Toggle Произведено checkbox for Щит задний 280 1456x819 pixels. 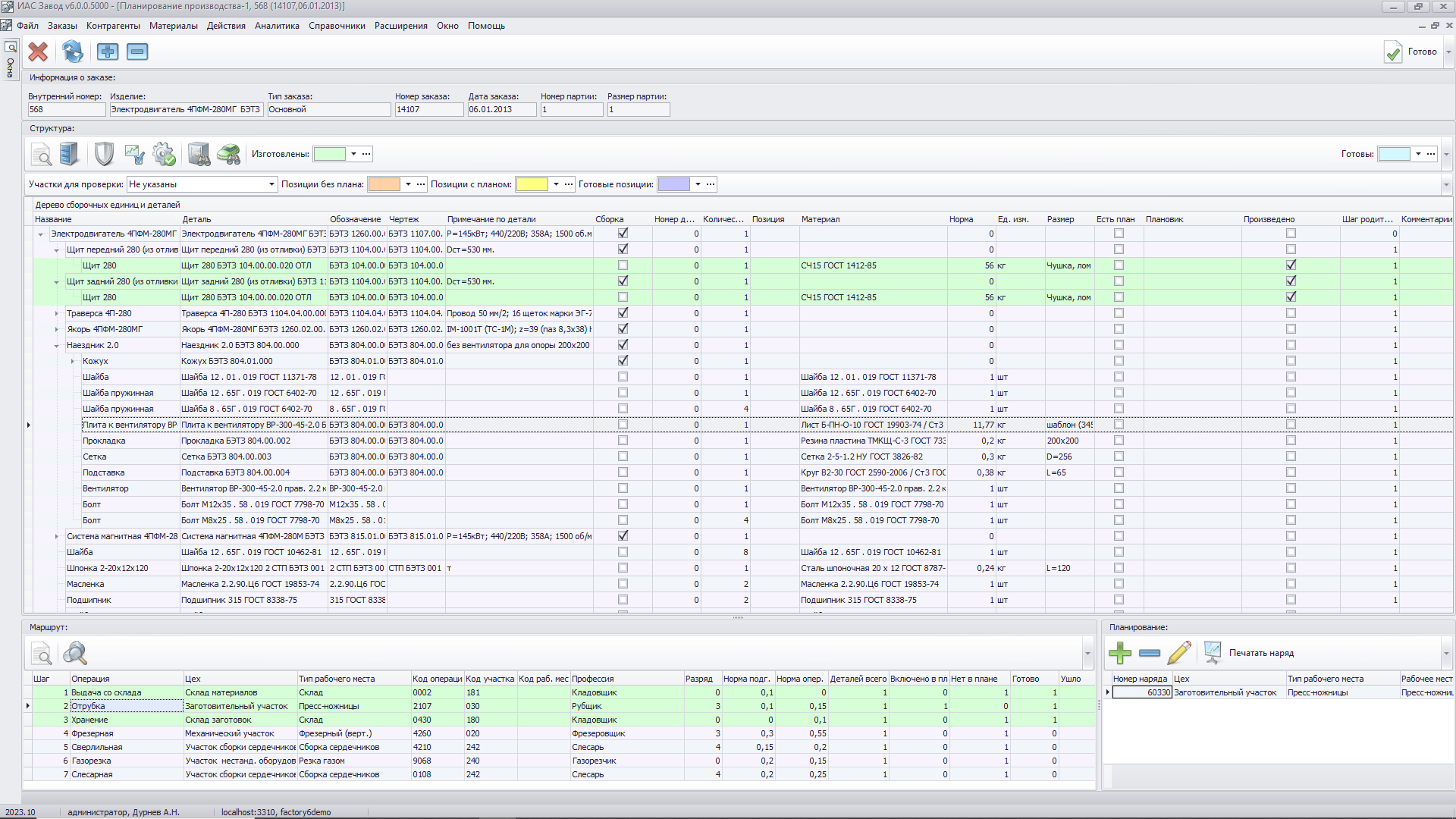point(1291,281)
